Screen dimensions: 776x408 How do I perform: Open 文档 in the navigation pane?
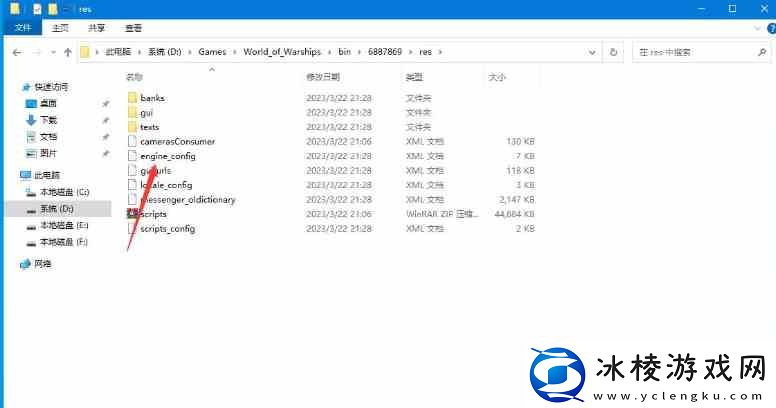pos(48,137)
